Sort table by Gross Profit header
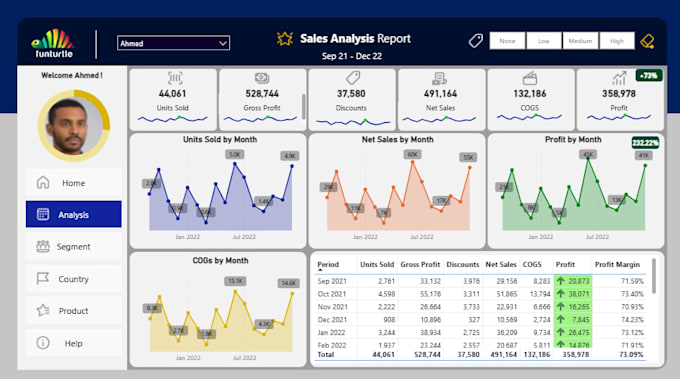Viewport: 680px width, 379px height. tap(420, 265)
